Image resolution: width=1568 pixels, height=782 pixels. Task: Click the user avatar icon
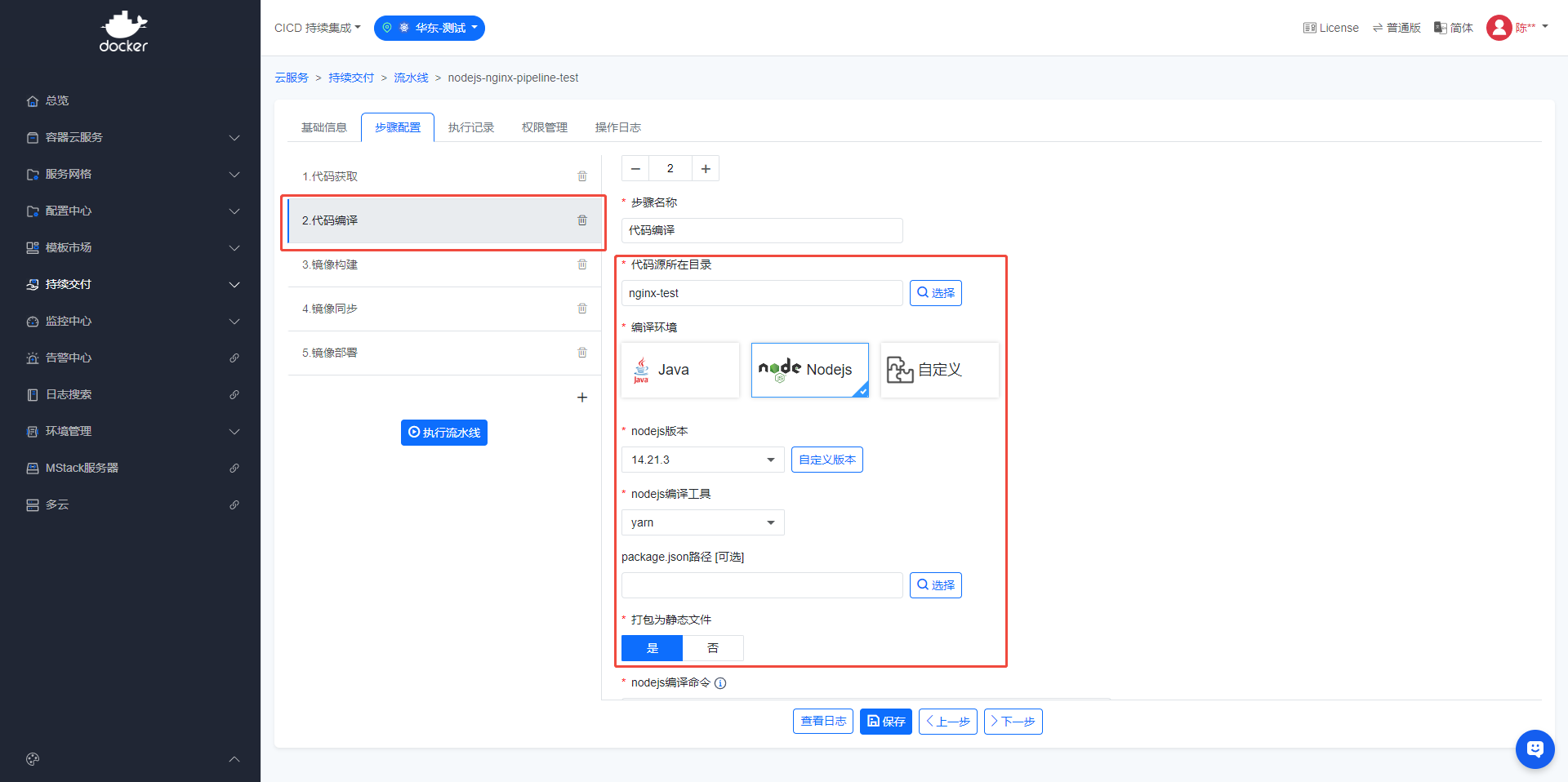click(x=1499, y=28)
